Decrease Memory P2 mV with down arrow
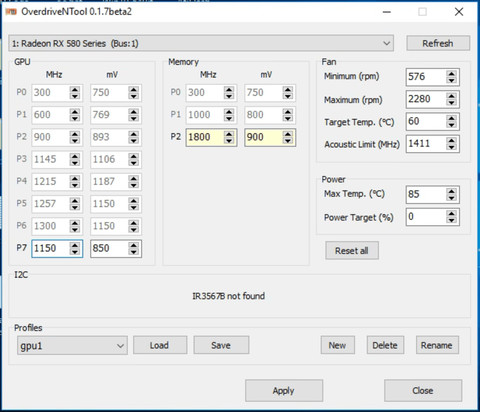This screenshot has height=412, width=480. pos(288,141)
